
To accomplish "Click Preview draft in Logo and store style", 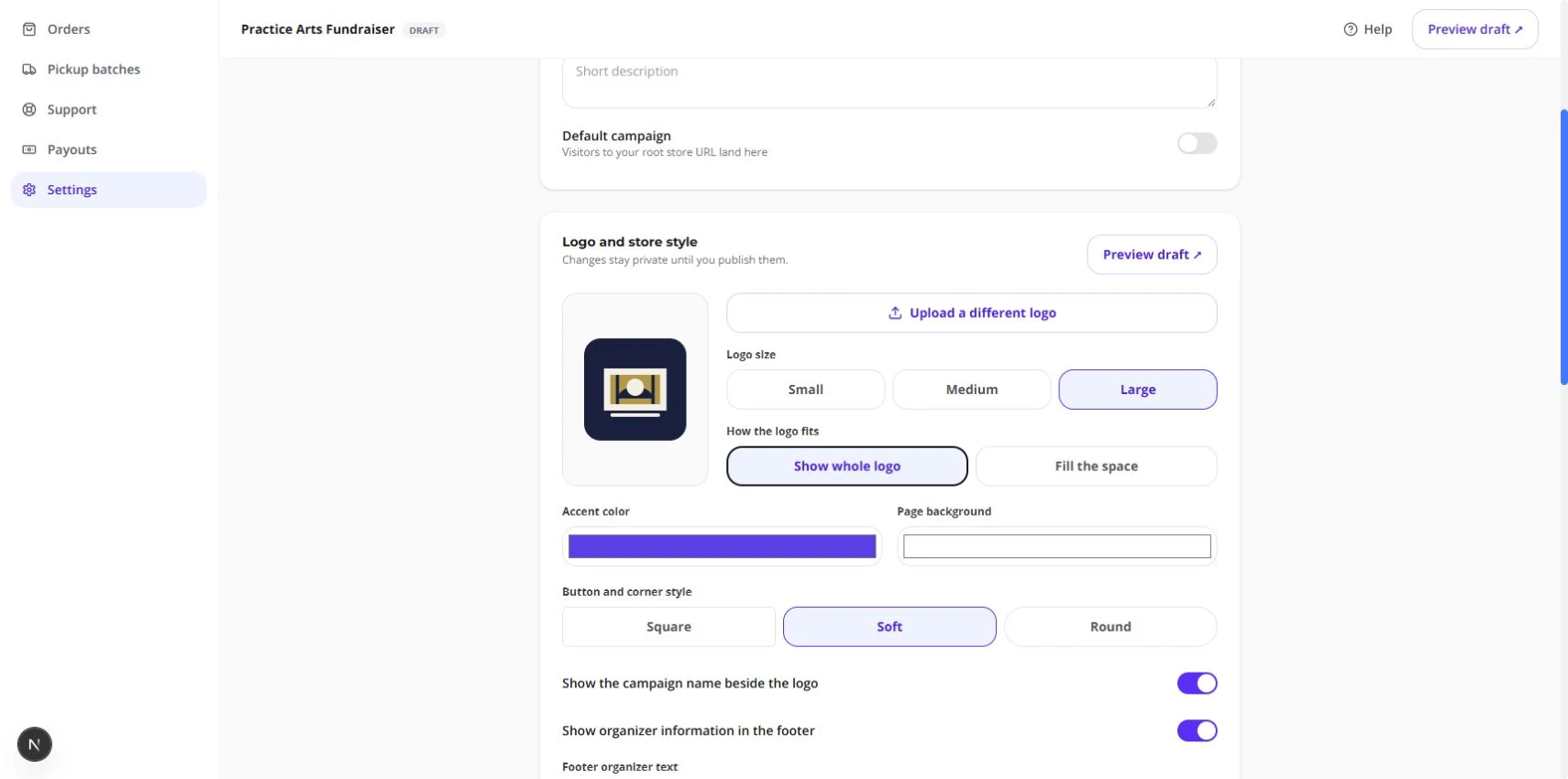I will pos(1152,255).
